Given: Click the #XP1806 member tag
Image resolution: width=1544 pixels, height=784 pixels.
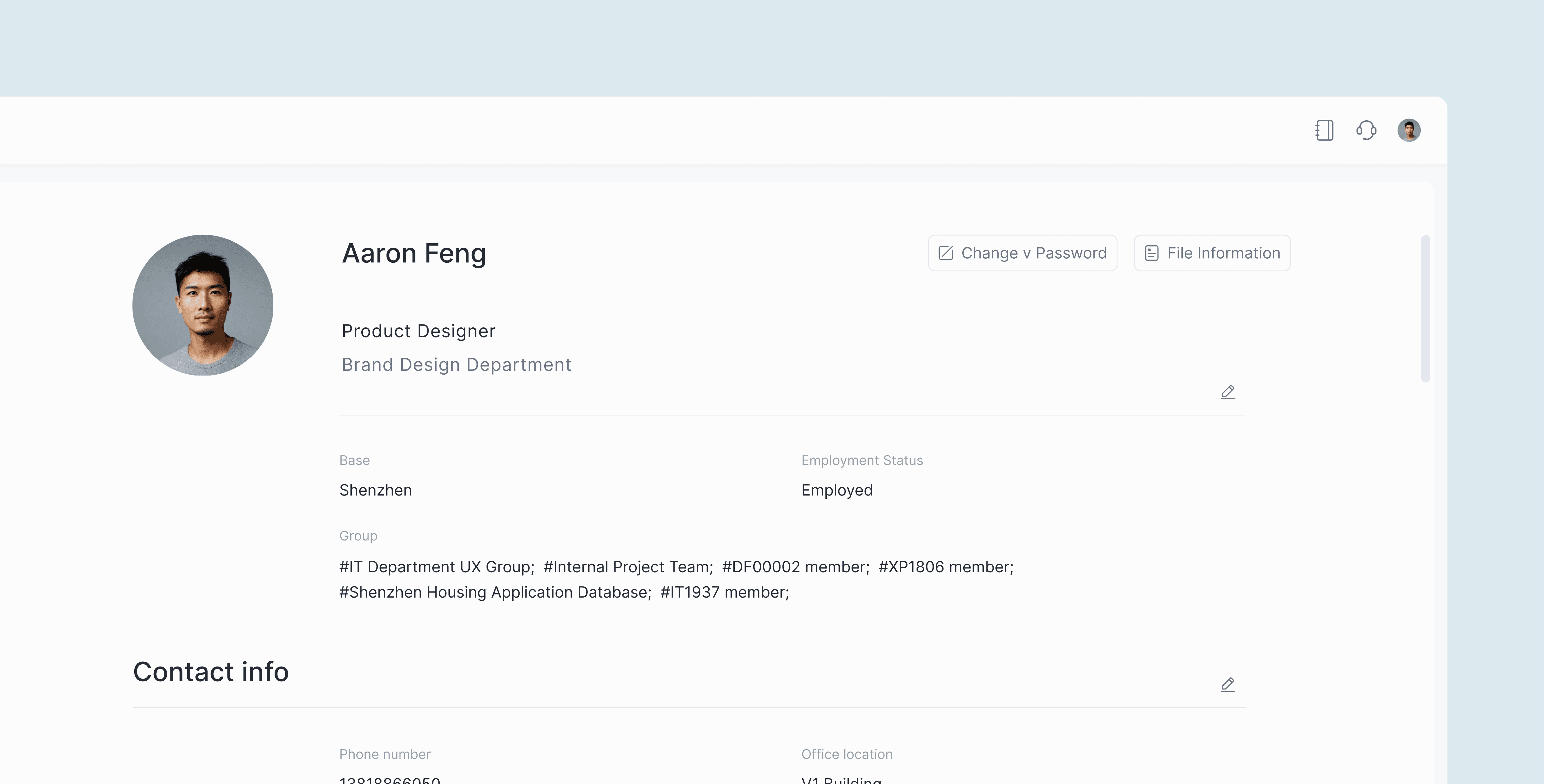Looking at the screenshot, I should pos(945,567).
